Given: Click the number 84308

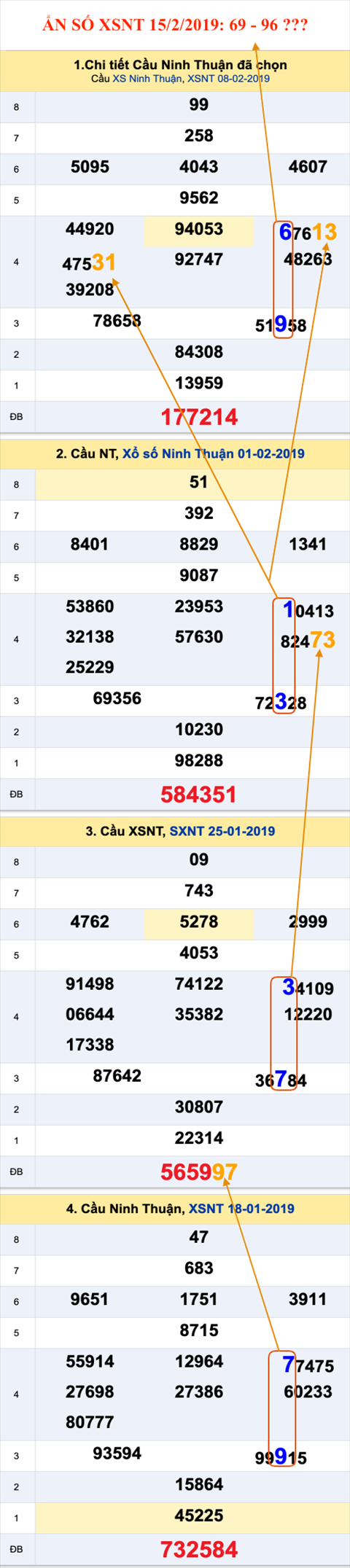Looking at the screenshot, I should point(199,352).
